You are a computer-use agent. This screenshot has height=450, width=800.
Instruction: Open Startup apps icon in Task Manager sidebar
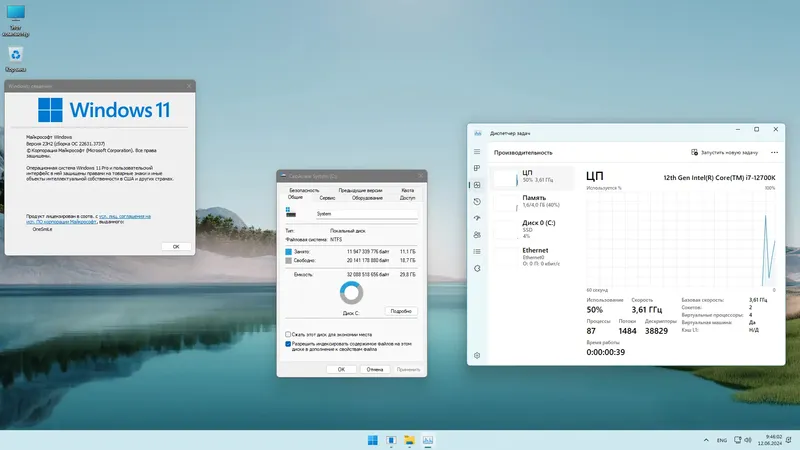click(477, 218)
